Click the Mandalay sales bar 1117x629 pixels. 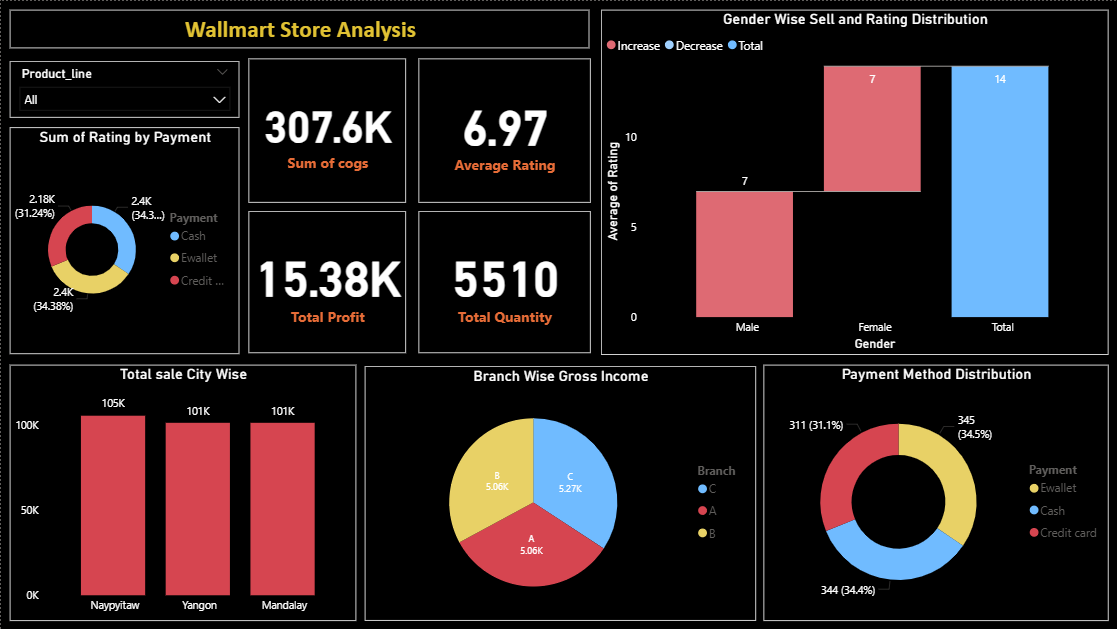[x=282, y=508]
